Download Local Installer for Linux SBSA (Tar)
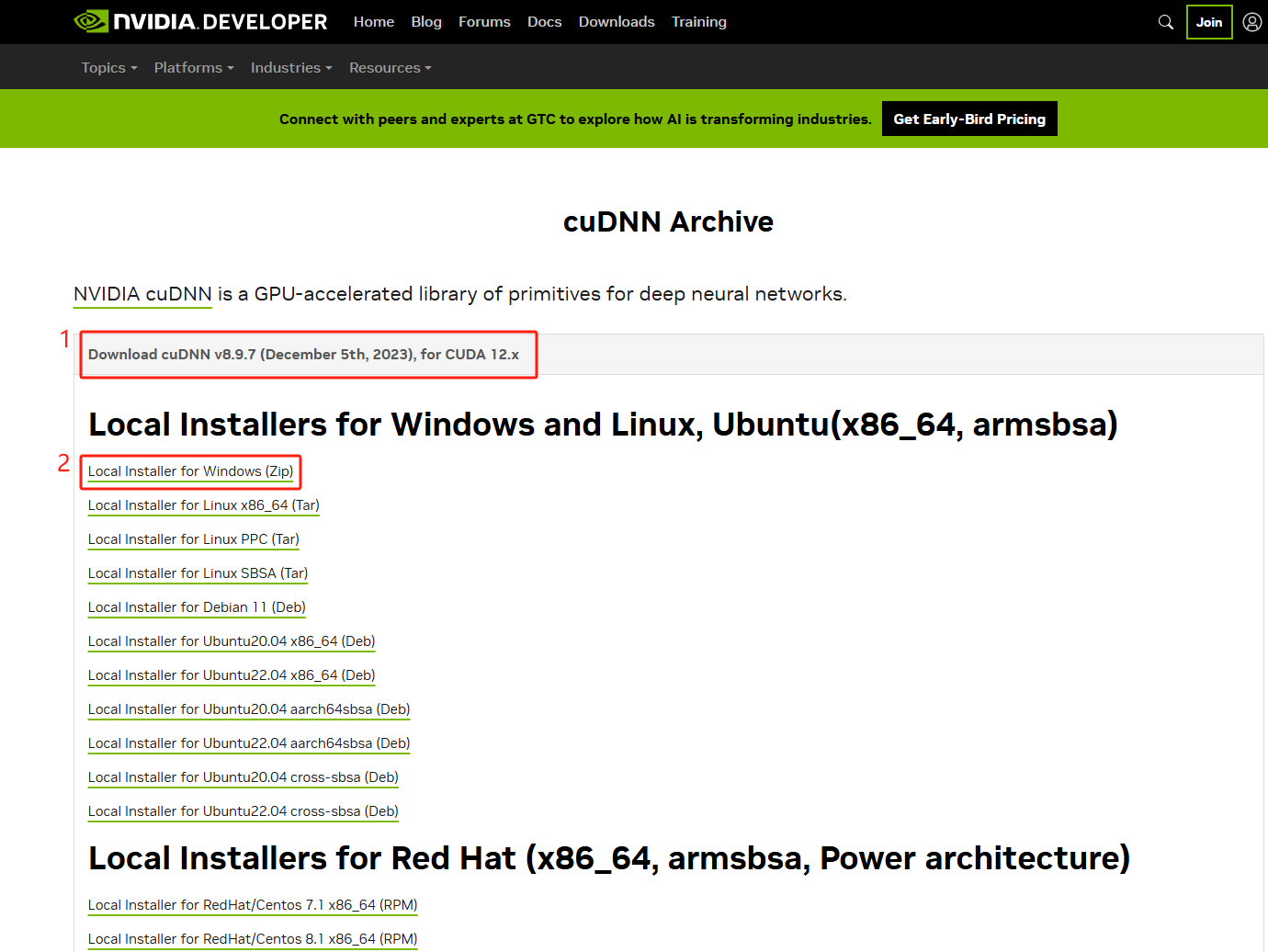Screen dimensions: 1268x952 198,573
